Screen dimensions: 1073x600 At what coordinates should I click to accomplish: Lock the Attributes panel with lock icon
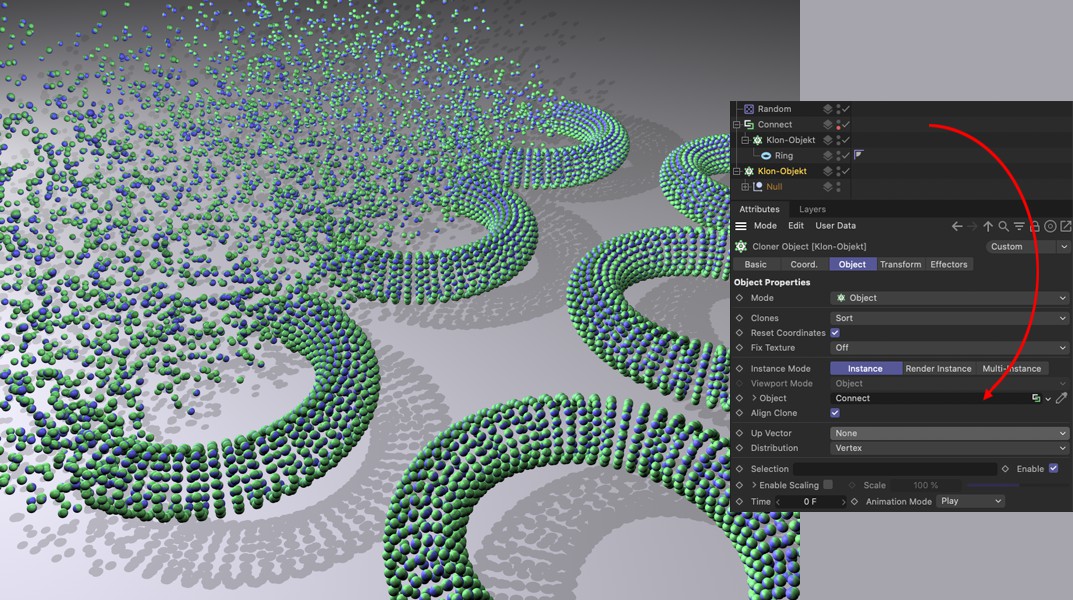1035,227
